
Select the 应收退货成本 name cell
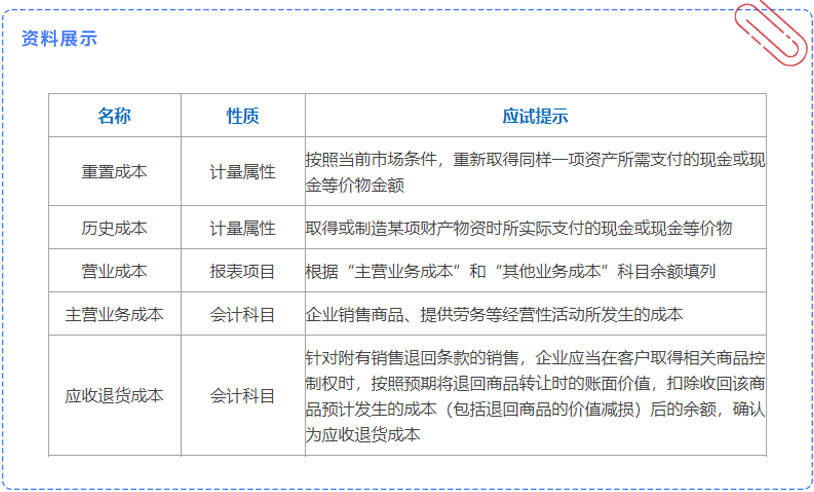[x=114, y=396]
